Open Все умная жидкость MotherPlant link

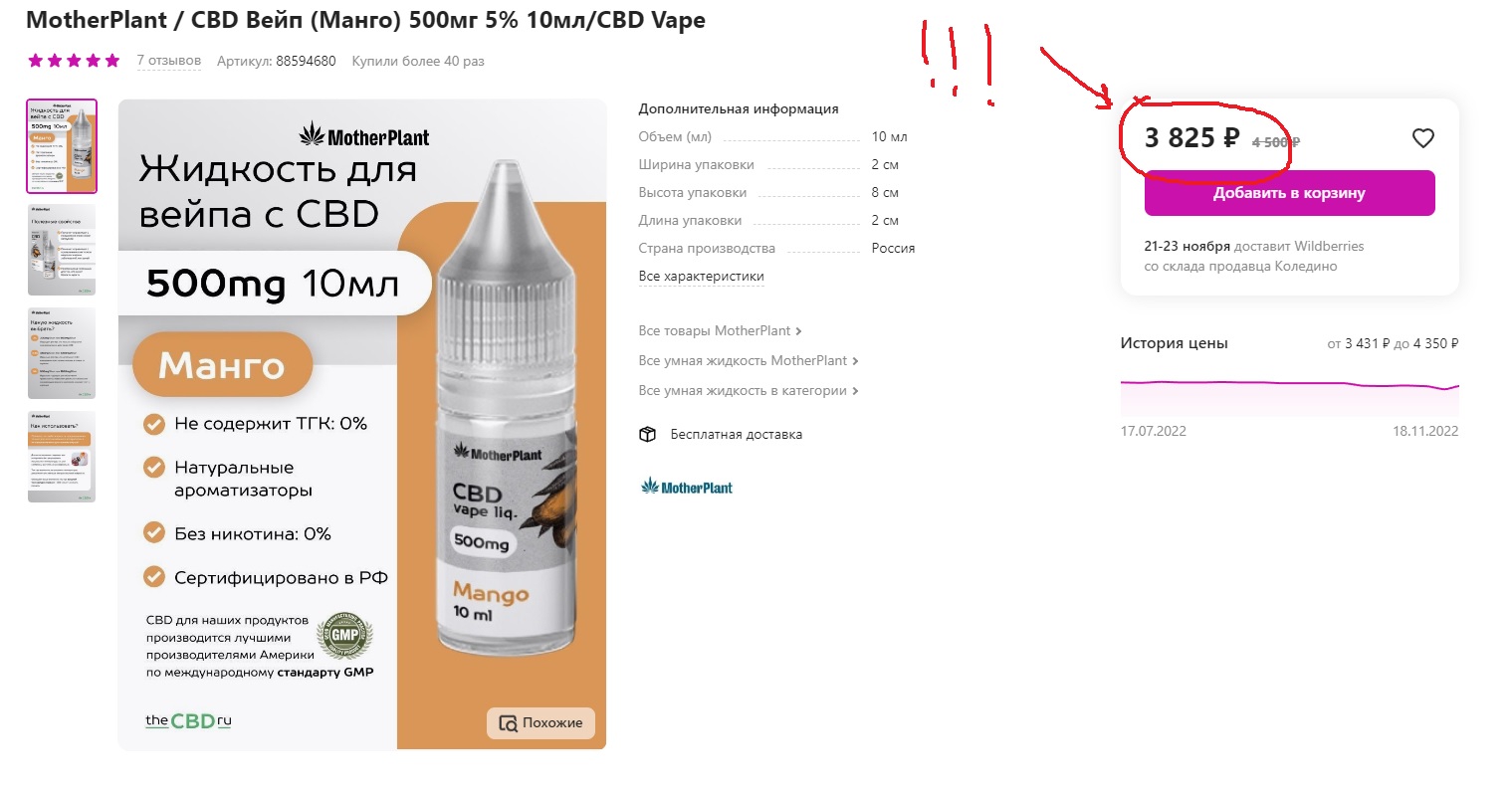(749, 360)
